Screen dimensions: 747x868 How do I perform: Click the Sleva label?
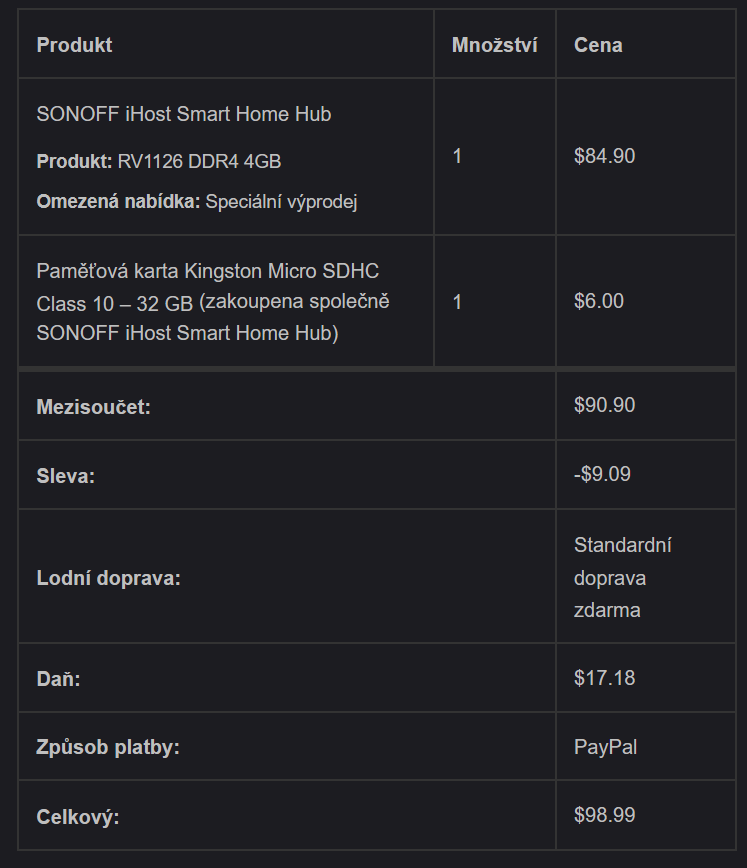(x=65, y=476)
